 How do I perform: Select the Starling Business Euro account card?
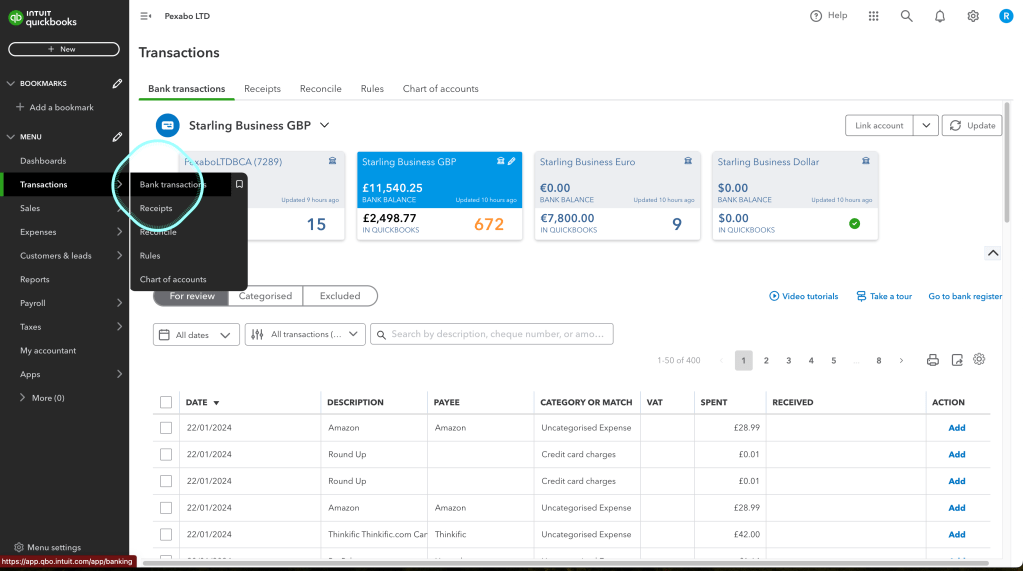point(617,196)
